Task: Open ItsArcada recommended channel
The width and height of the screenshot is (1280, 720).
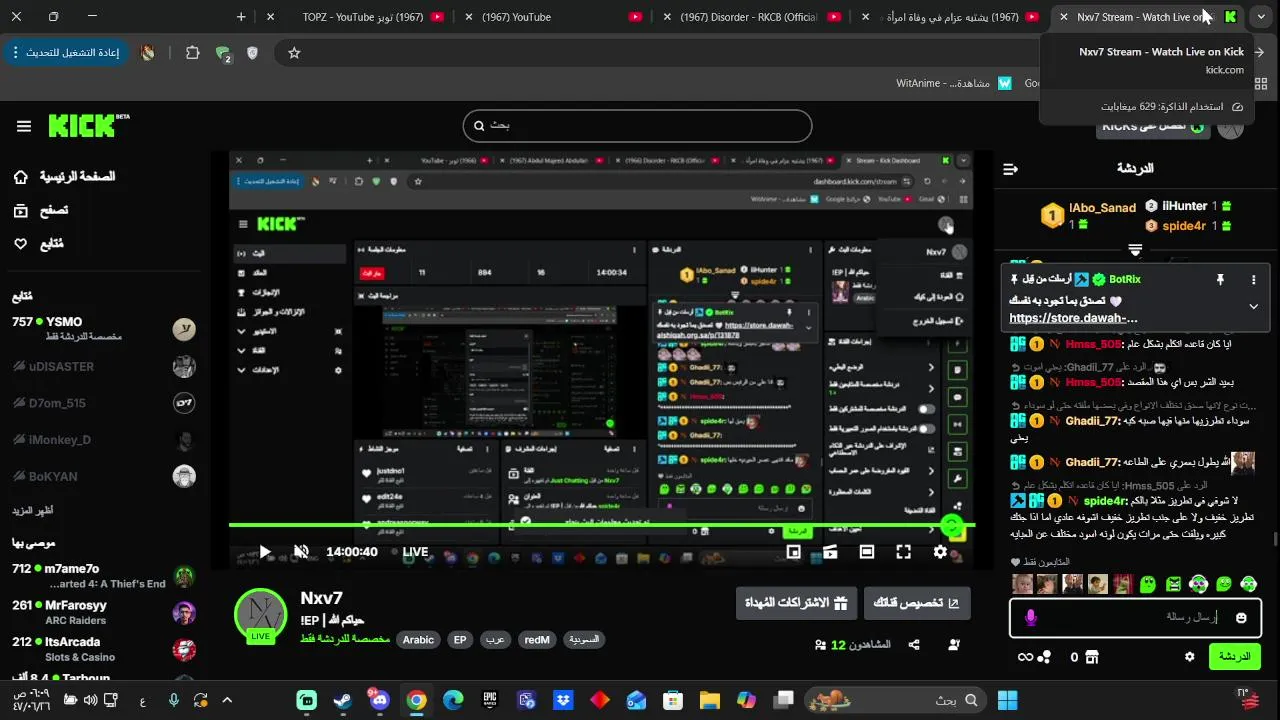Action: 105,650
